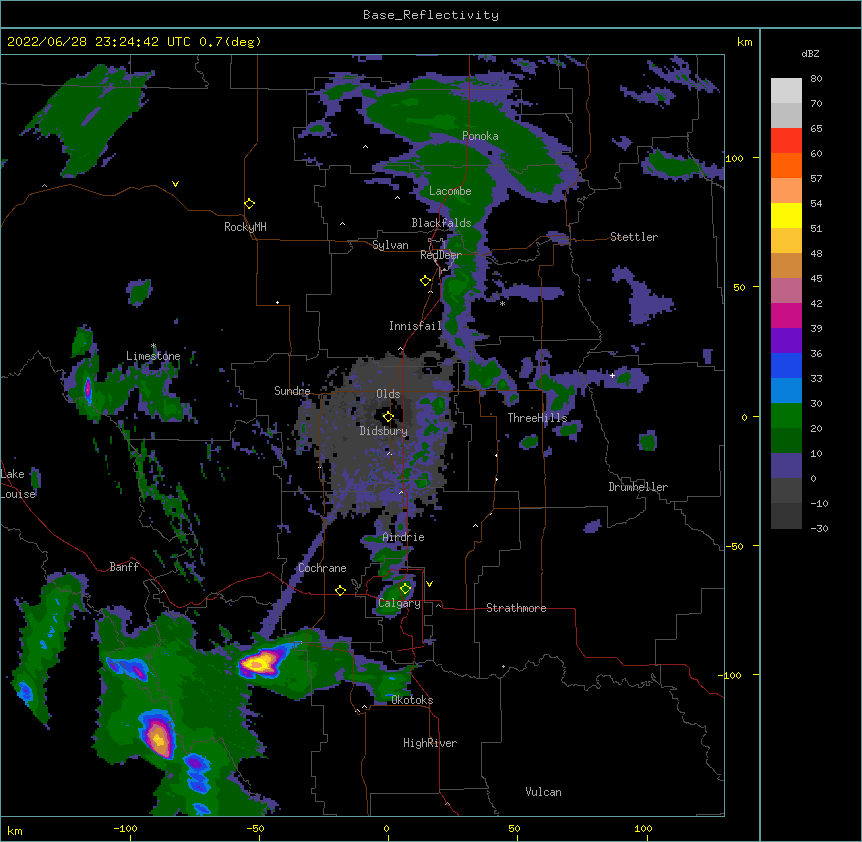
Task: Click the 80 value in the dBZ legend
Action: click(816, 79)
